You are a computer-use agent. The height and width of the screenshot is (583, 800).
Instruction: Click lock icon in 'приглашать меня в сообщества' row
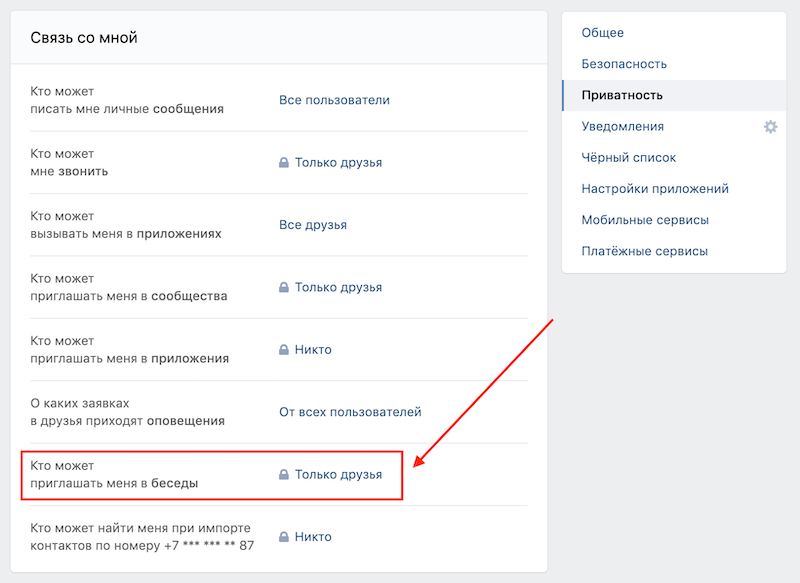coord(284,287)
